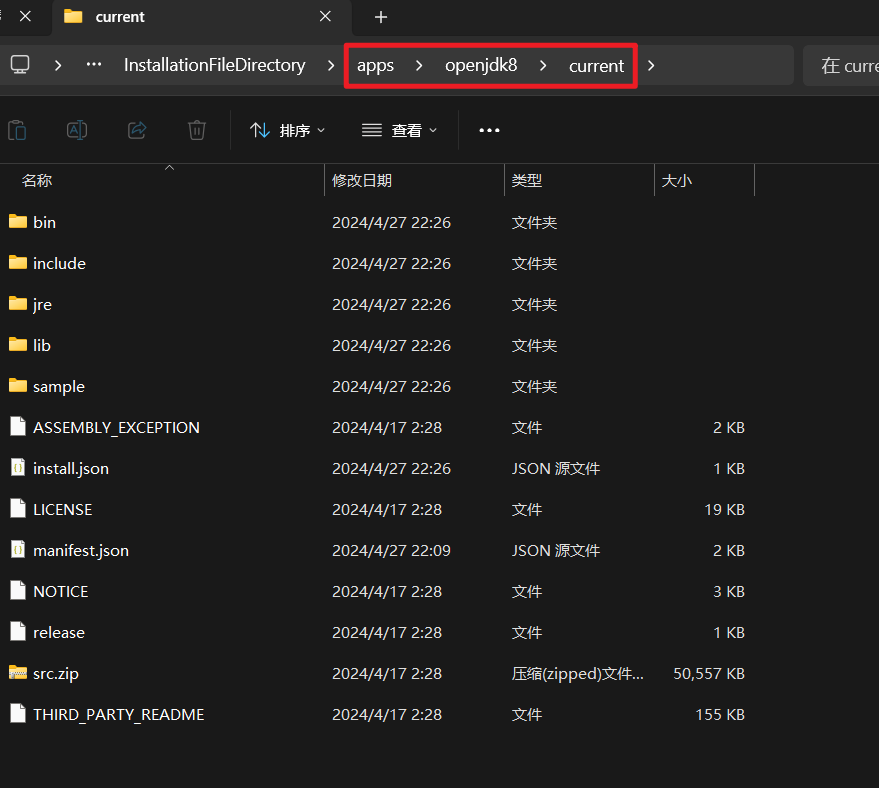The height and width of the screenshot is (788, 879).
Task: Click the '3 KB' size of NOTICE
Action: tap(729, 591)
